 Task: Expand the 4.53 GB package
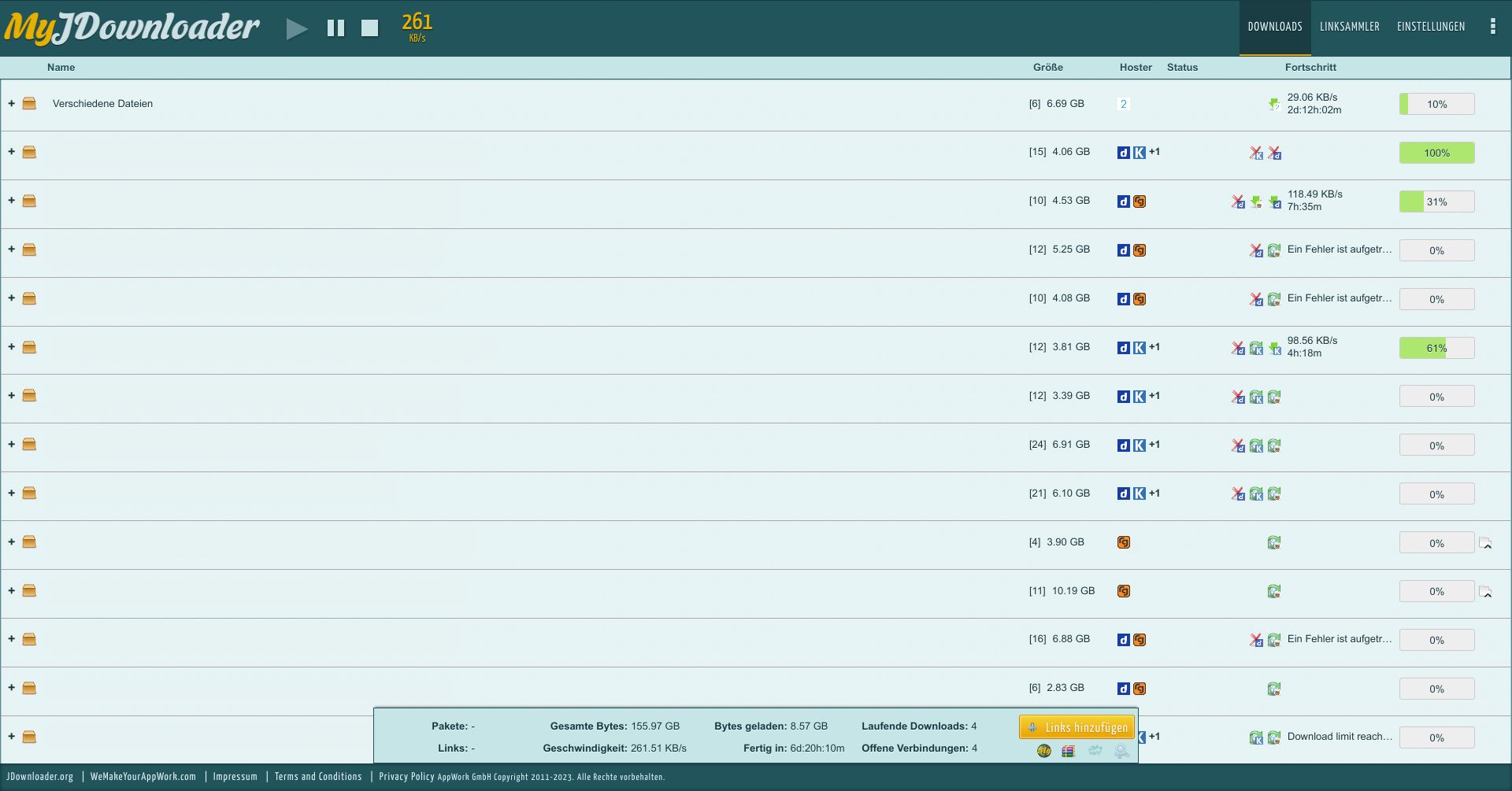12,200
